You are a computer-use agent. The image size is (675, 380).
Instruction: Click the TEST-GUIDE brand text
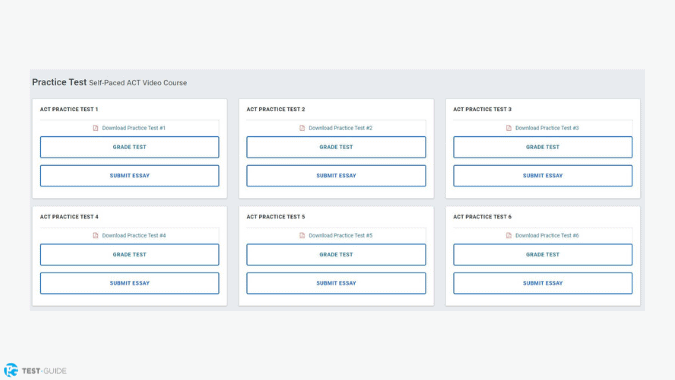[44, 371]
